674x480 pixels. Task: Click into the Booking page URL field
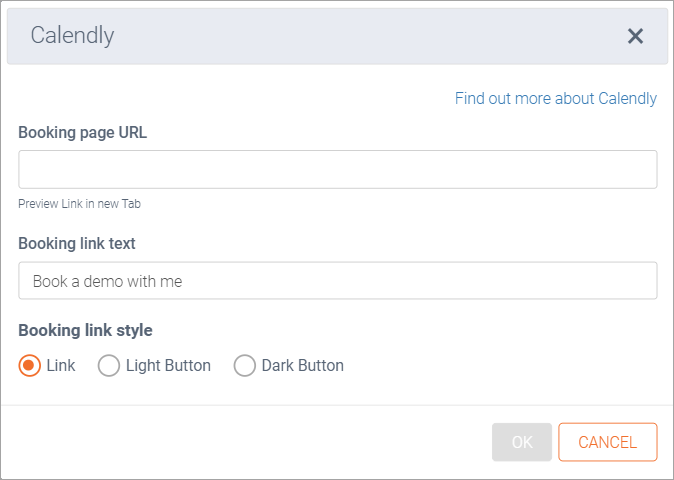337,170
